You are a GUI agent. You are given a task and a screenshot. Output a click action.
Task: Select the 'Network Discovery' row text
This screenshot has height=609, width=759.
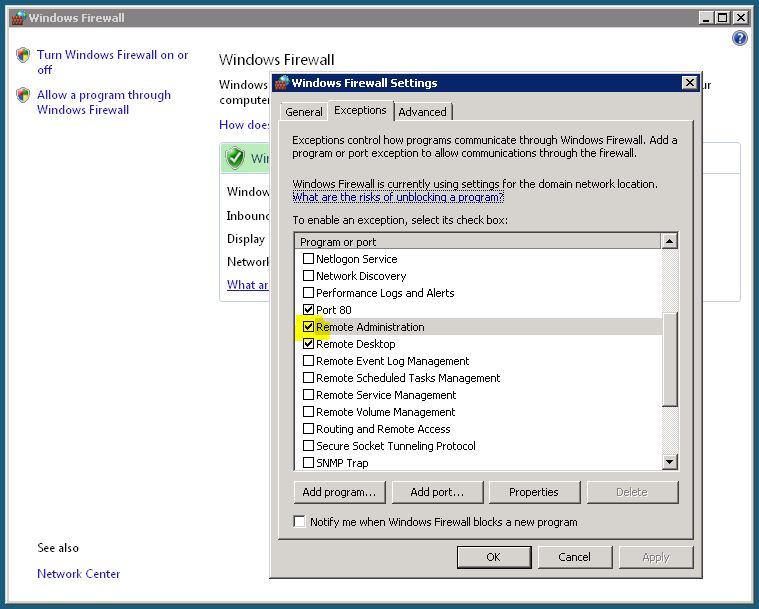pos(361,276)
